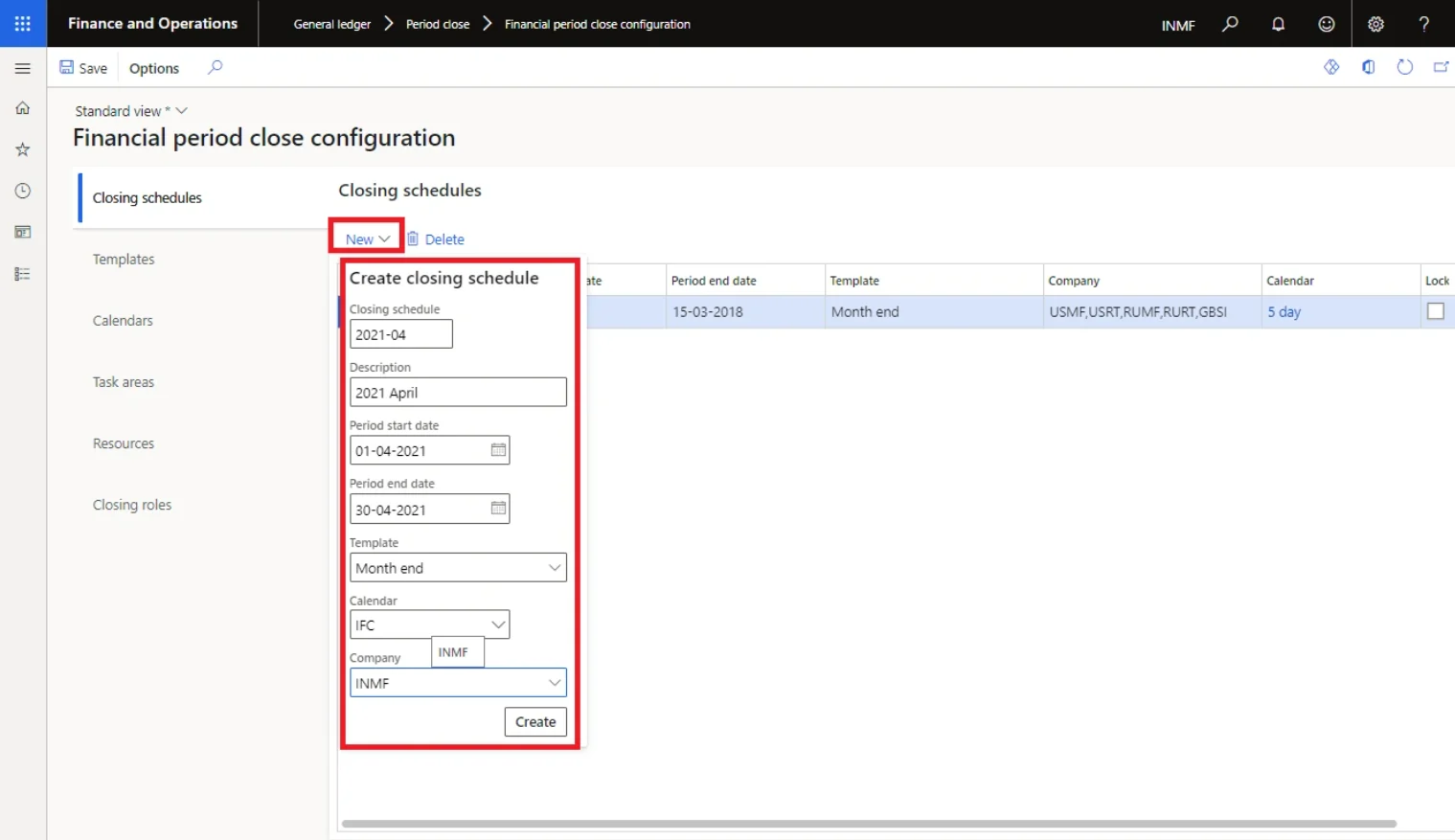Expand the Company dropdown INMF
The width and height of the screenshot is (1455, 840).
pos(458,682)
